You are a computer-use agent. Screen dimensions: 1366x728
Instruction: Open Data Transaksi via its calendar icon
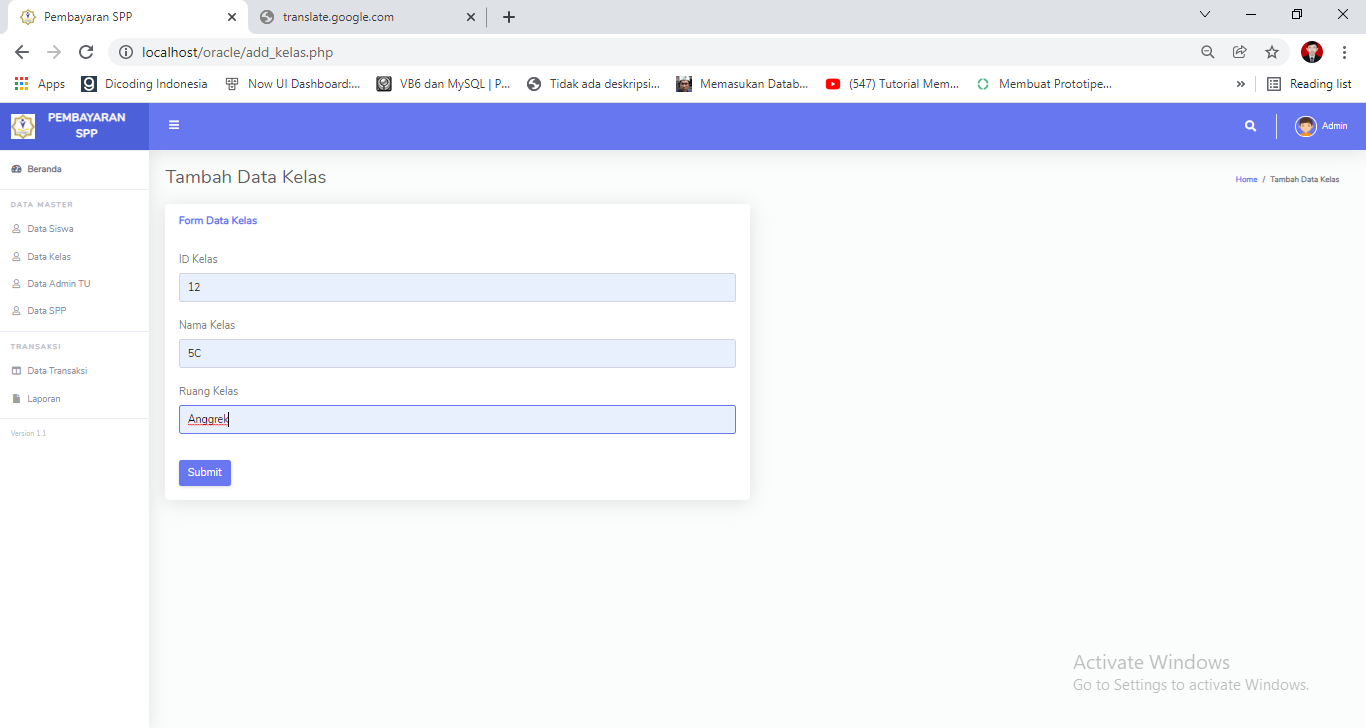click(18, 370)
